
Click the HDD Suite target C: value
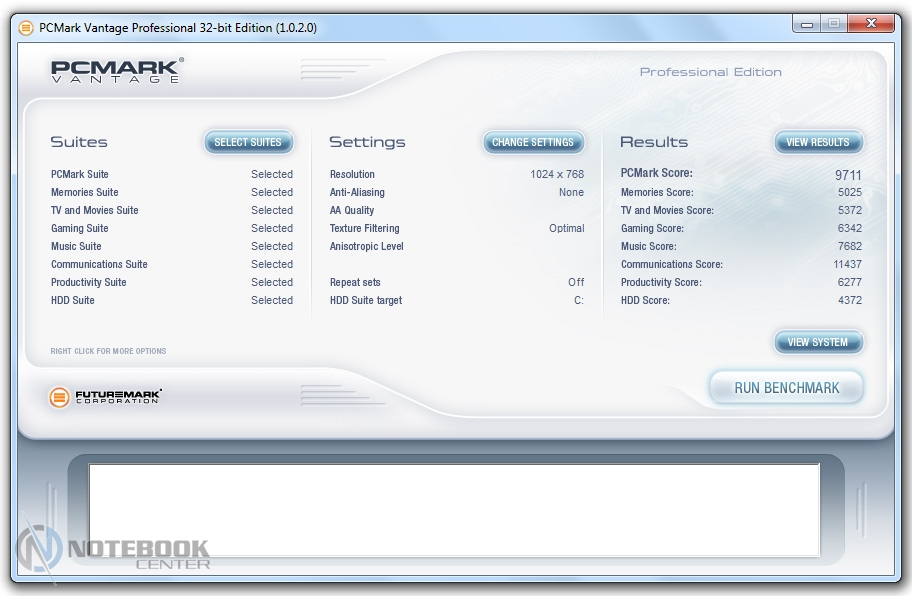point(578,300)
